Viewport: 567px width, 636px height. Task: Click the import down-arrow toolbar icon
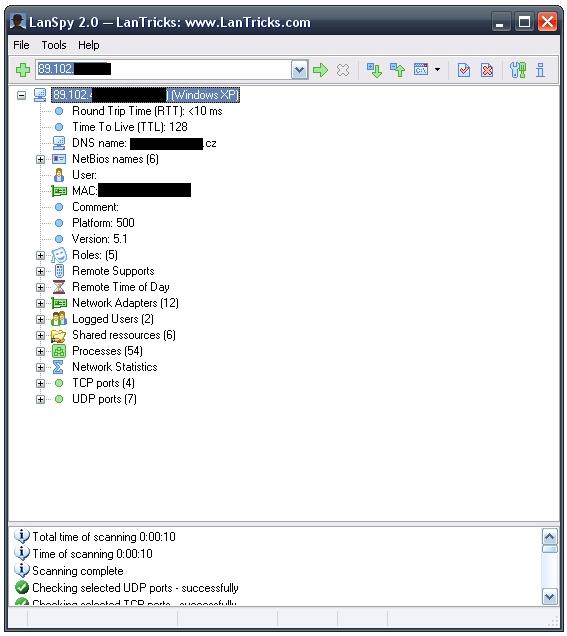pos(374,70)
